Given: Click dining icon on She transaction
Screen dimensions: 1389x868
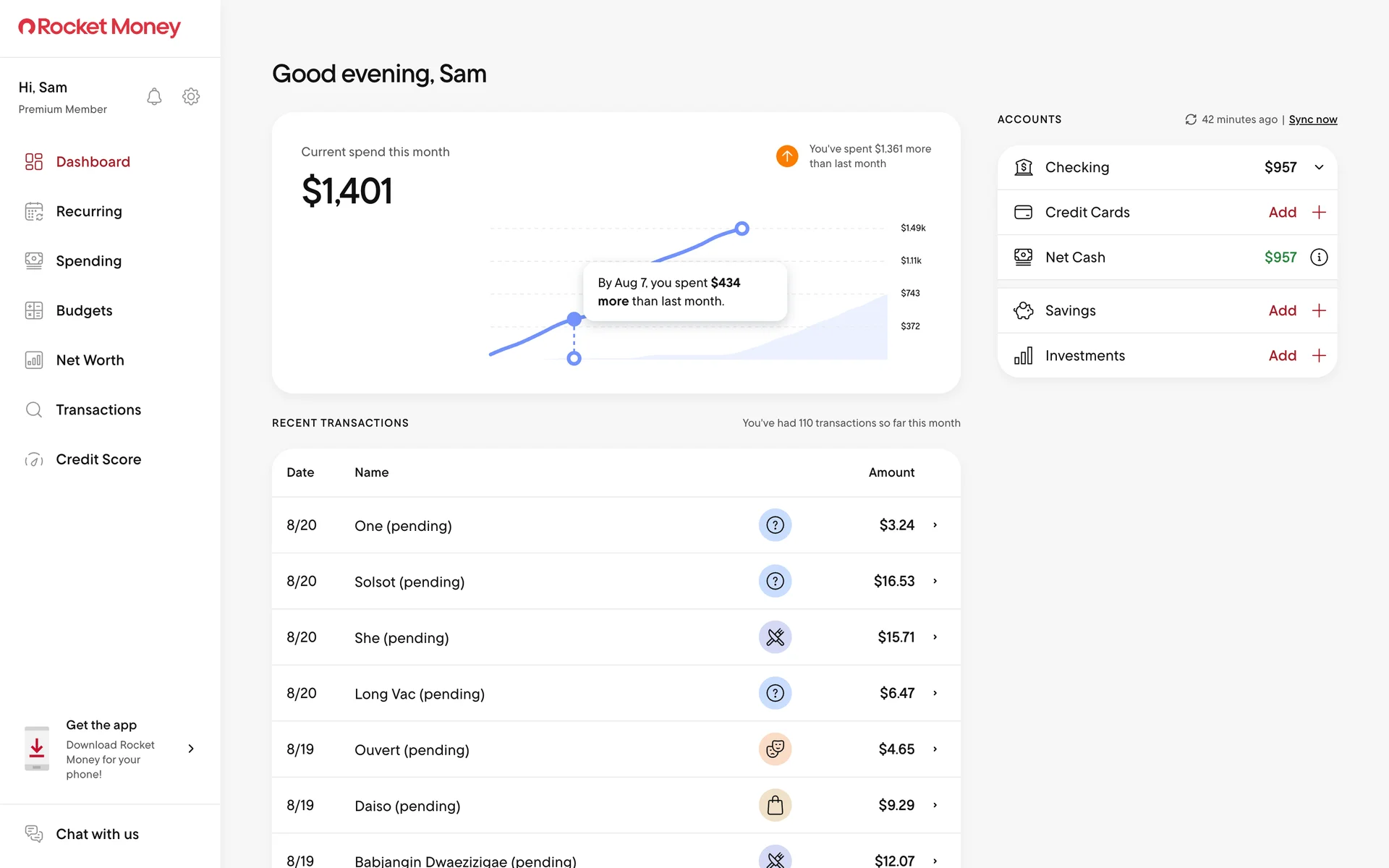Looking at the screenshot, I should pos(775,637).
